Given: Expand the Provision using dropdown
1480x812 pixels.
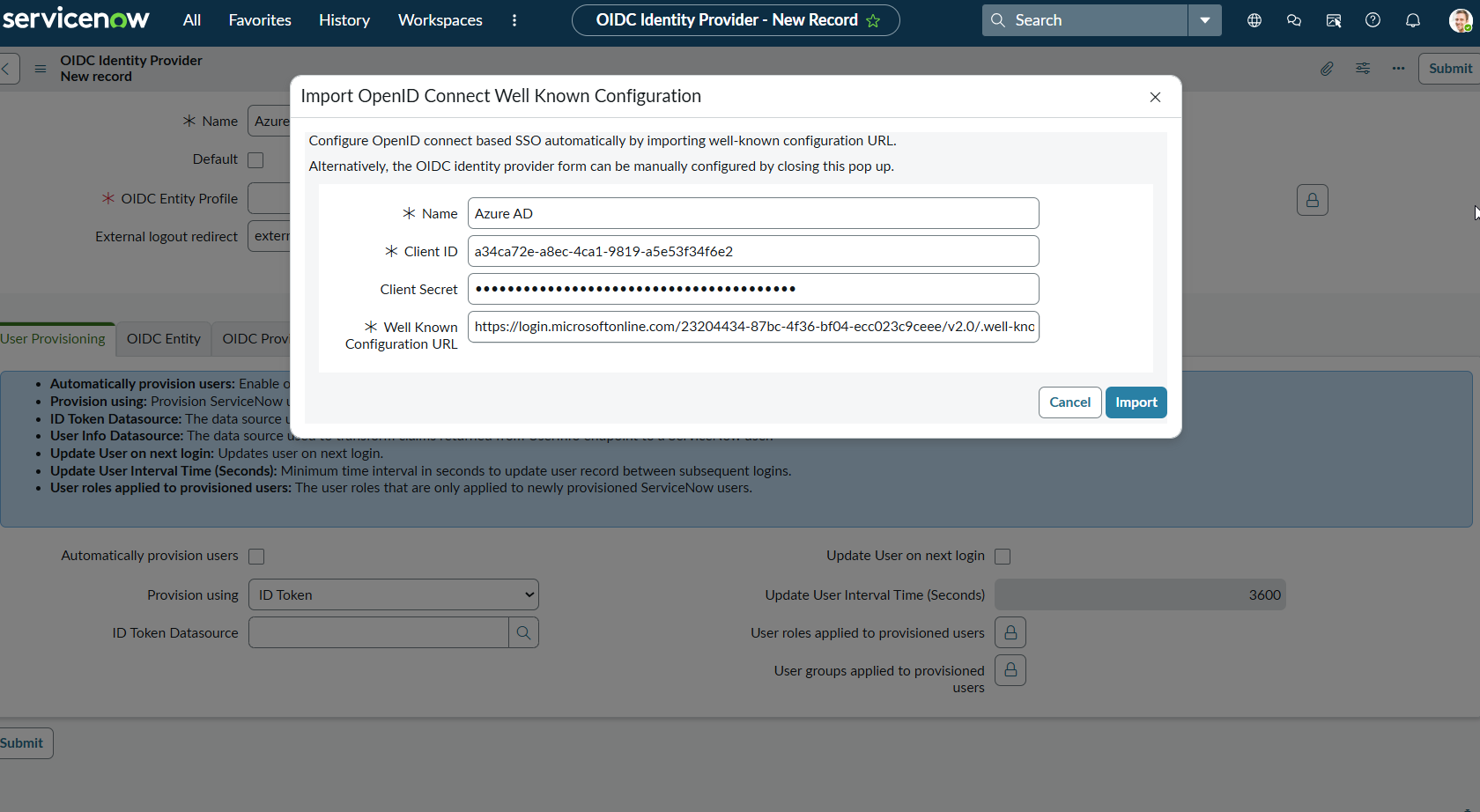Looking at the screenshot, I should (x=393, y=594).
